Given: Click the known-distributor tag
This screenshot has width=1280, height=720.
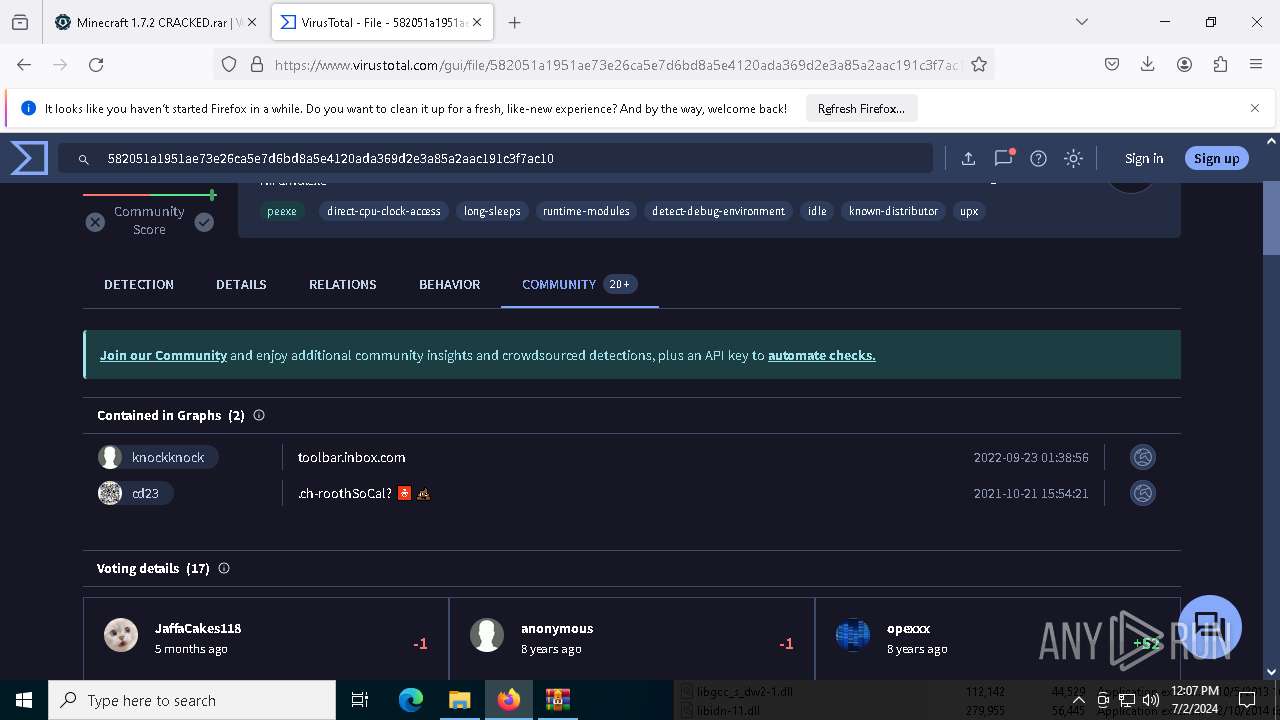Looking at the screenshot, I should 893,211.
